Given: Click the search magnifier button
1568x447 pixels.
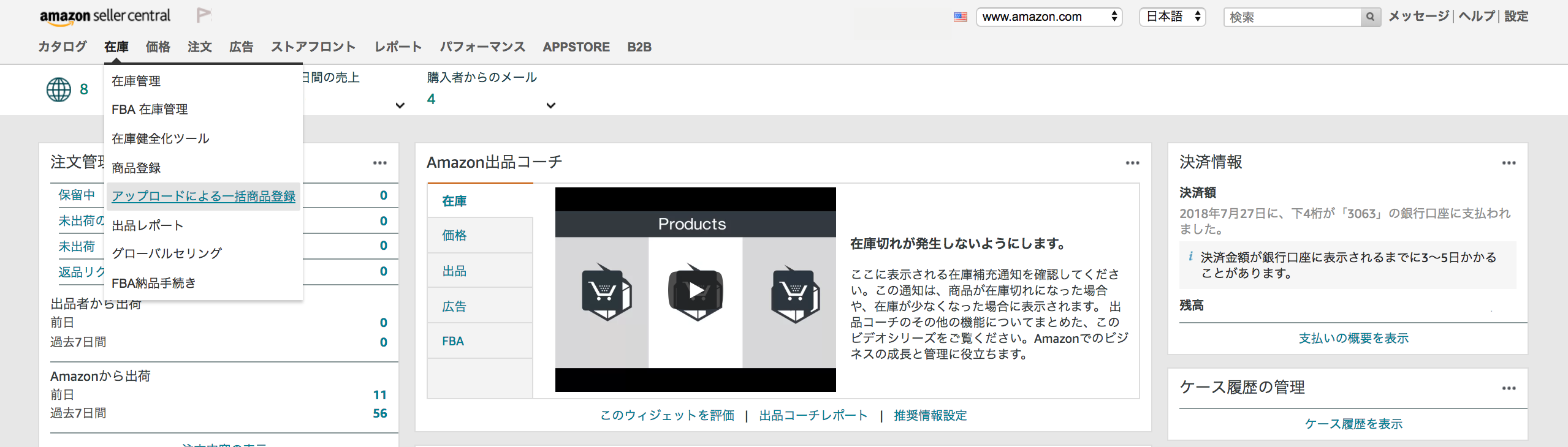Looking at the screenshot, I should click(1371, 17).
